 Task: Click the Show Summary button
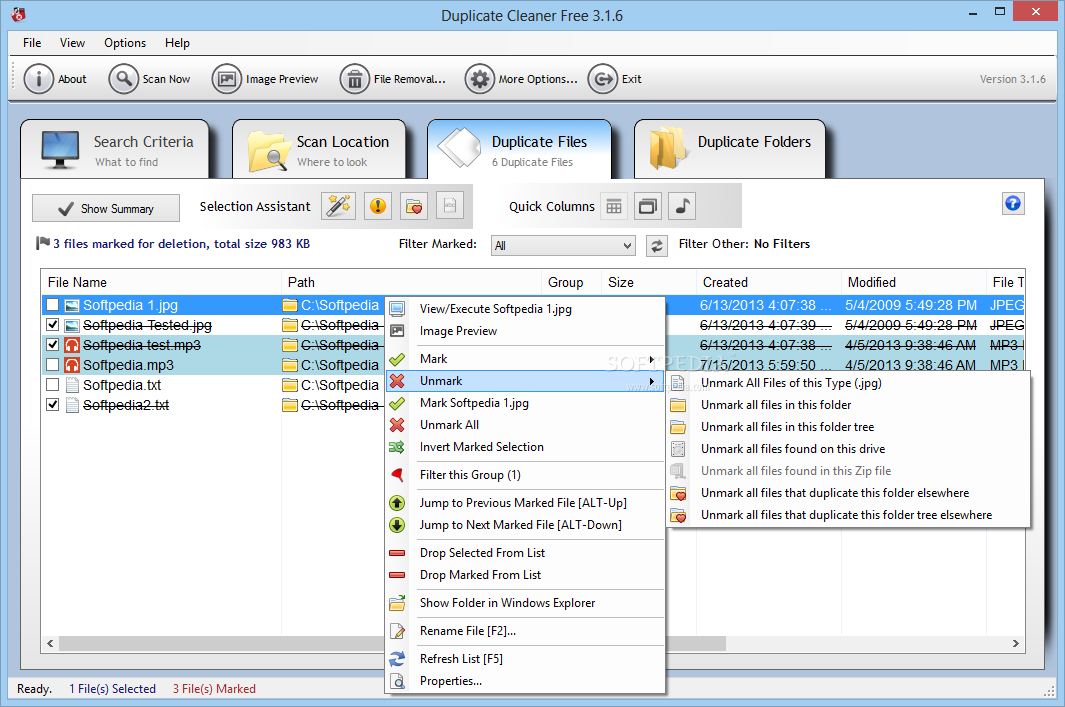coord(106,209)
